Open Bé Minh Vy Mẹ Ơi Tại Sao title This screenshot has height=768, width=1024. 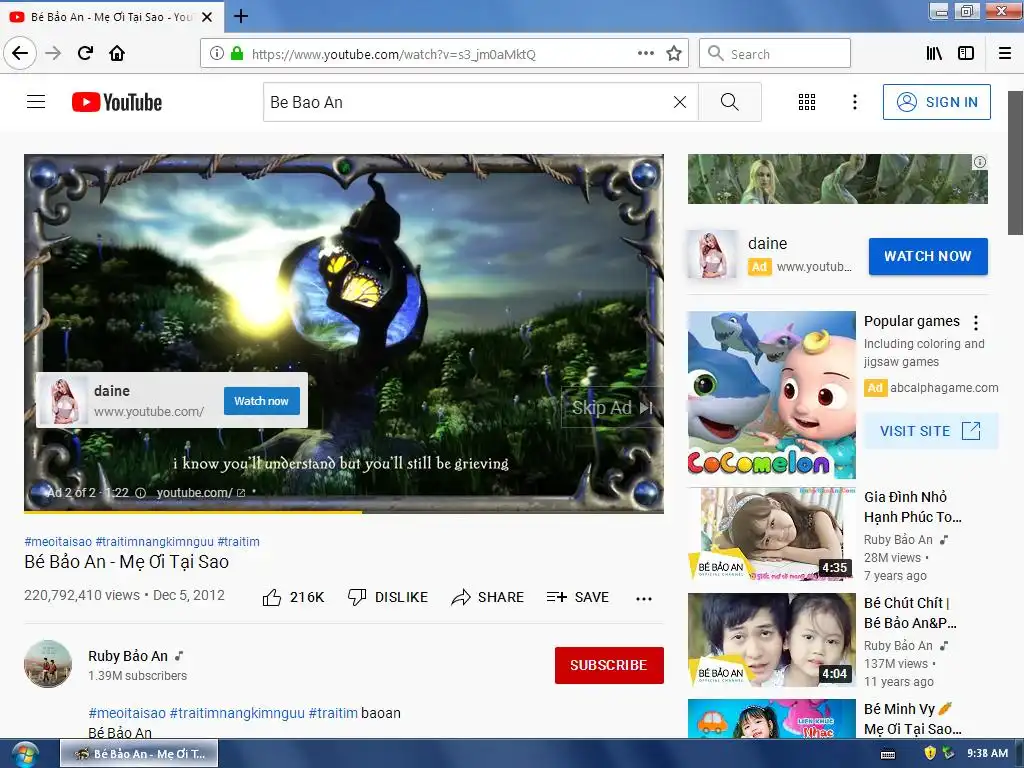(x=912, y=718)
